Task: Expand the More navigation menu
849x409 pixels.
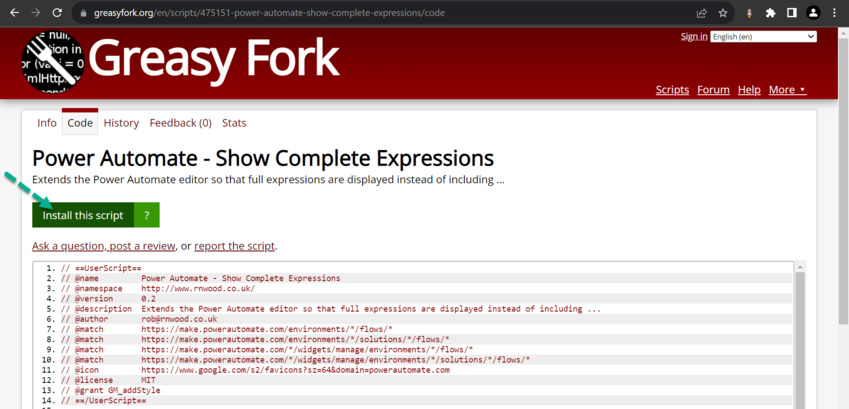Action: tap(787, 90)
